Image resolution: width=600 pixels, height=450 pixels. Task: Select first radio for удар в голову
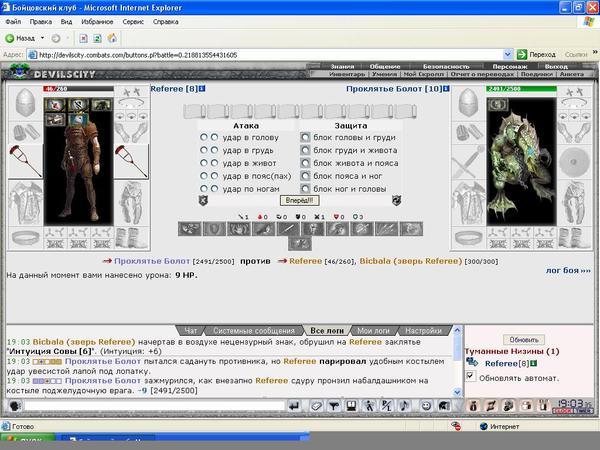click(204, 137)
